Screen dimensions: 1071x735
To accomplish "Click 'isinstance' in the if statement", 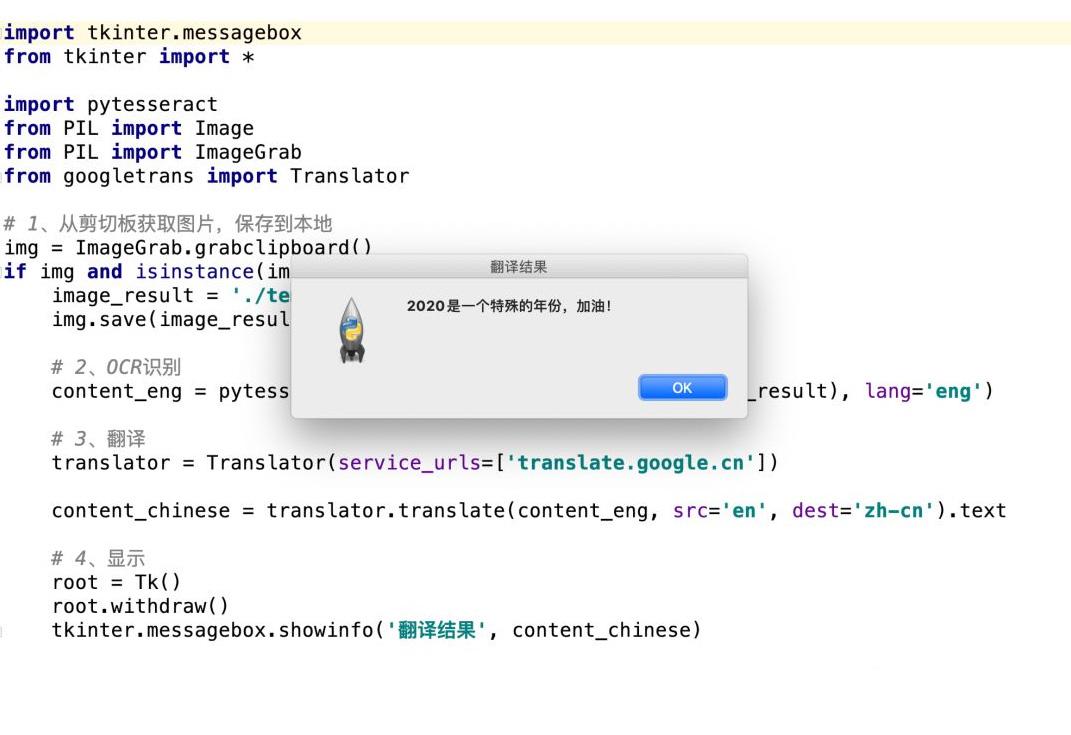I will click(195, 272).
